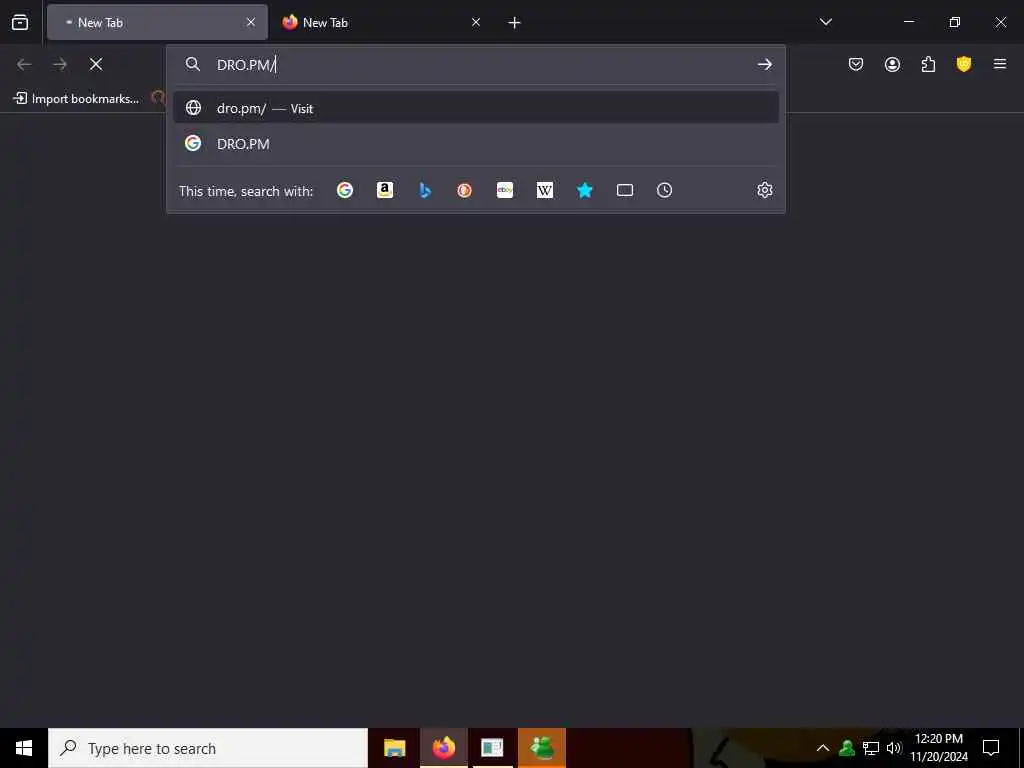Image resolution: width=1024 pixels, height=768 pixels.
Task: Click the Firefox taskbar icon
Action: [444, 748]
